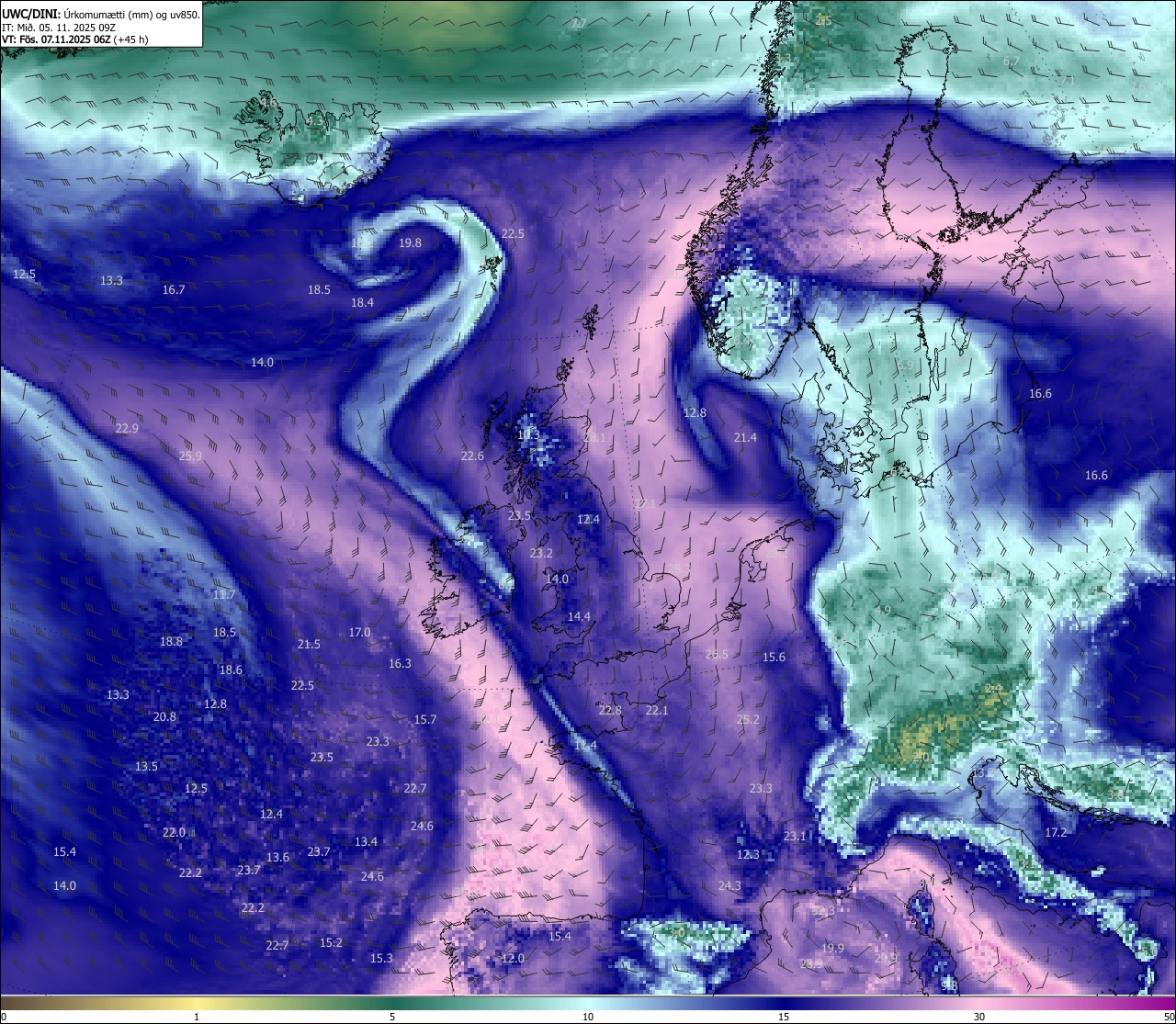
Task: Click the 15 tick on the color scale
Action: click(x=784, y=1017)
